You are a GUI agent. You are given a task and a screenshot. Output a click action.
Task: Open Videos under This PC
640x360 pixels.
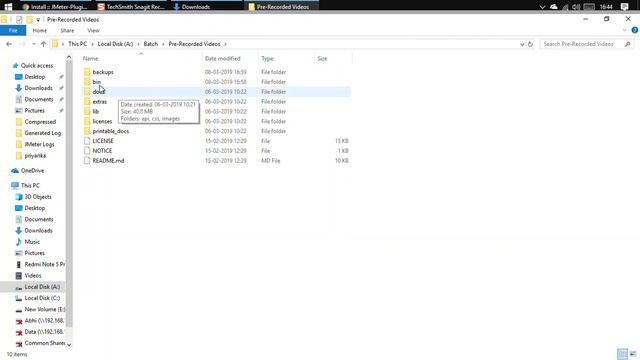(33, 276)
